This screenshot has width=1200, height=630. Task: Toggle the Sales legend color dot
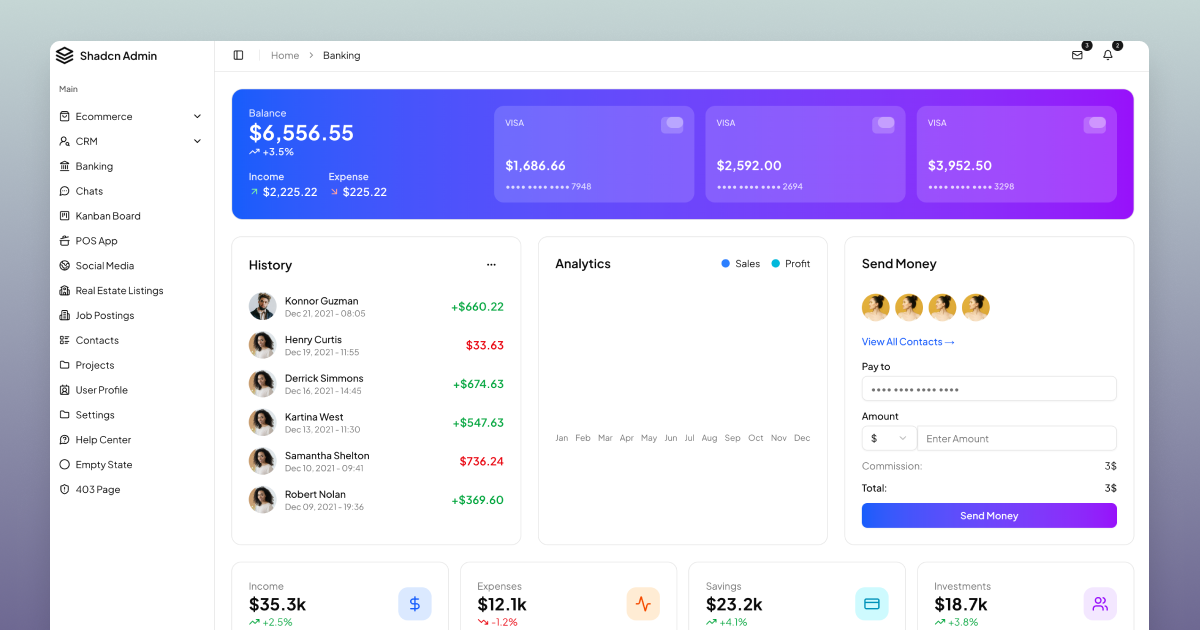pyautogui.click(x=726, y=264)
